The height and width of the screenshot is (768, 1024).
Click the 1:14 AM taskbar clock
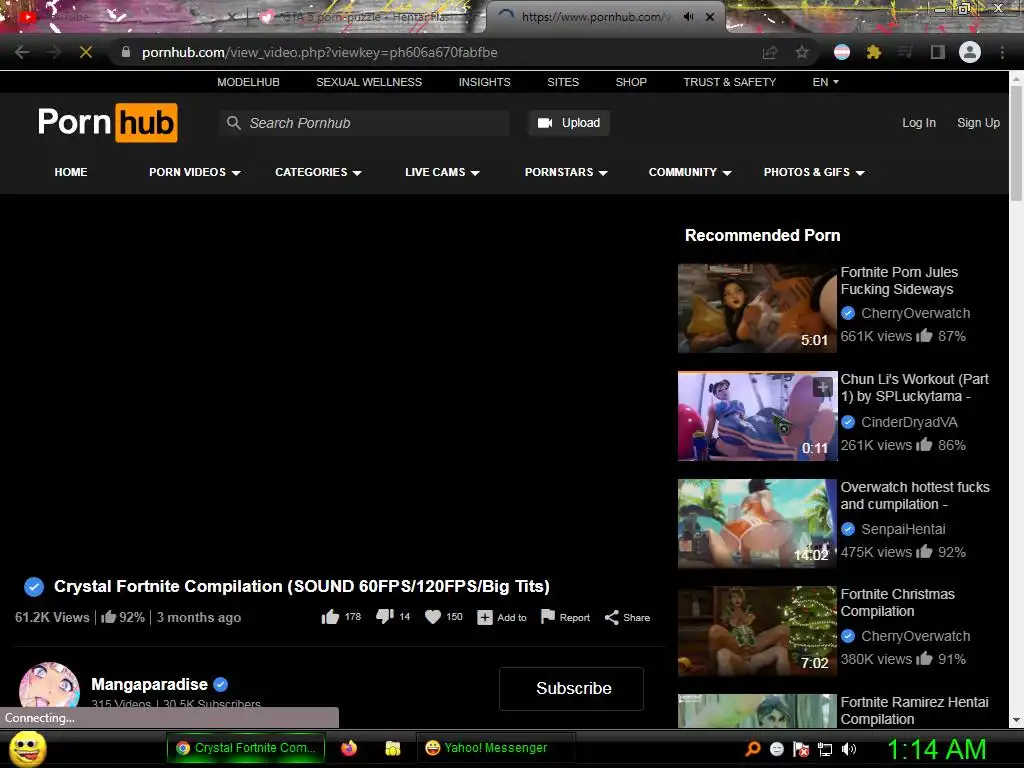pos(936,749)
